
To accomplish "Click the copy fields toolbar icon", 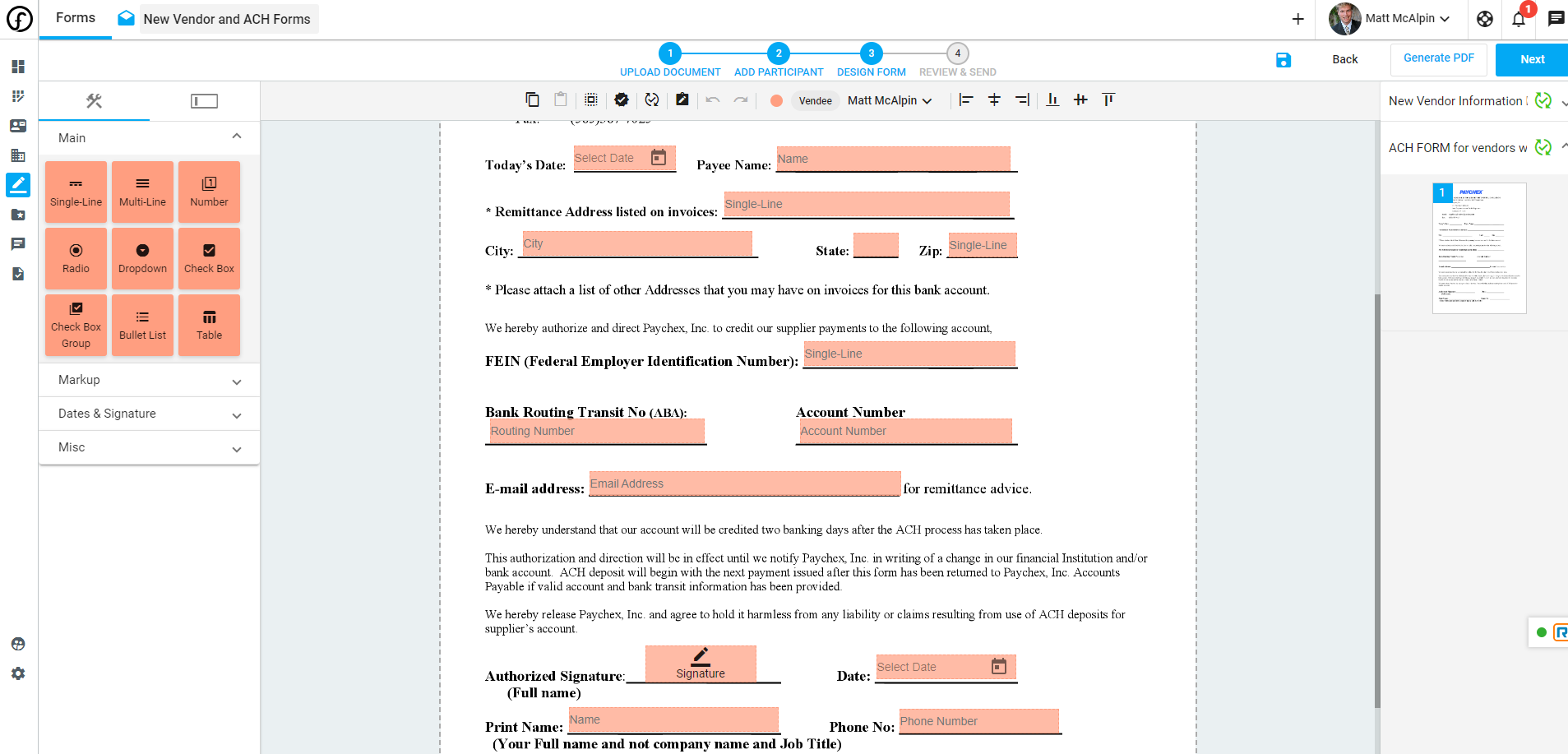I will 532,99.
